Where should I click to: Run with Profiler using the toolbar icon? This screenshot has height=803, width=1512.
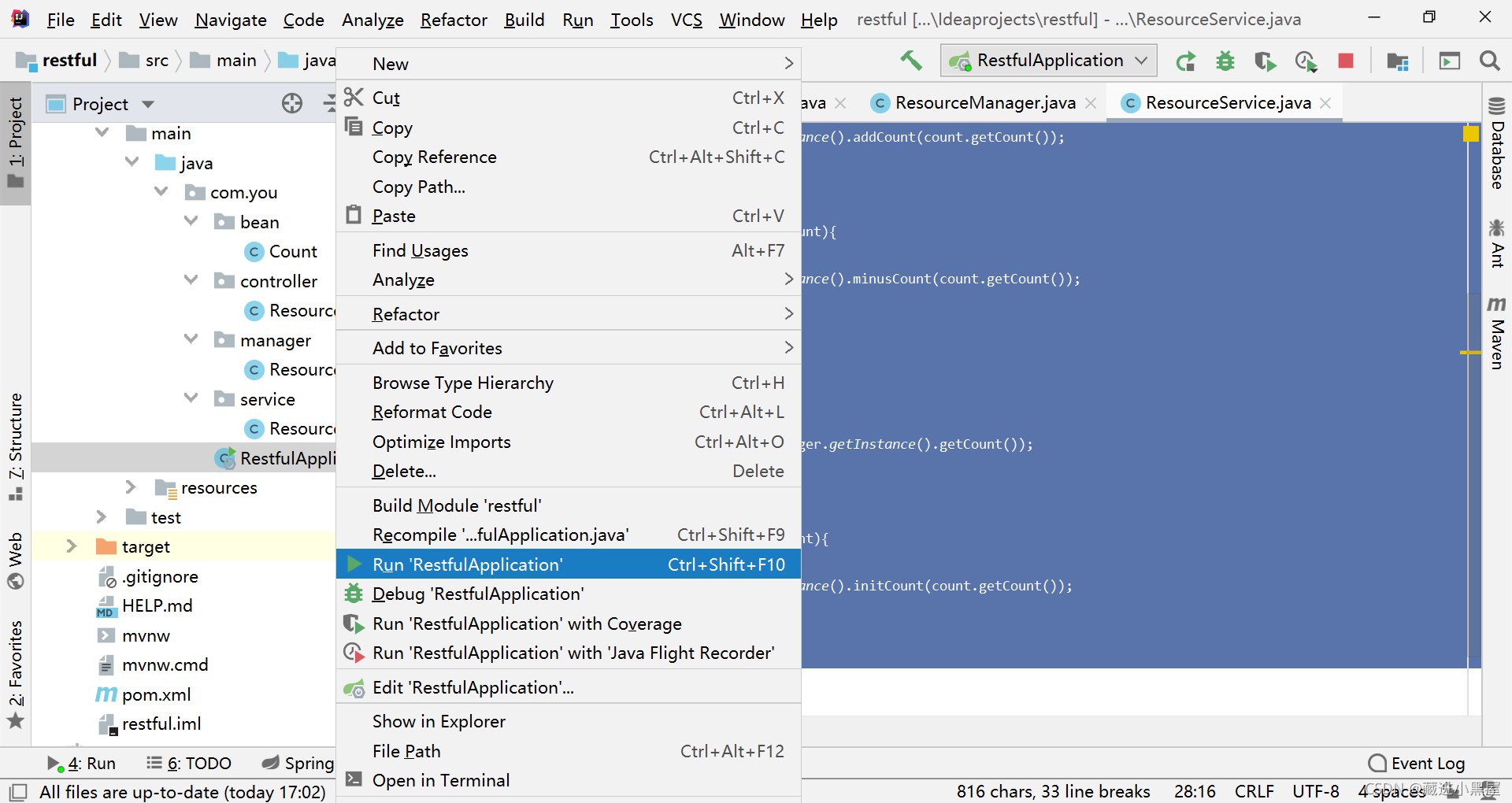tap(1306, 61)
